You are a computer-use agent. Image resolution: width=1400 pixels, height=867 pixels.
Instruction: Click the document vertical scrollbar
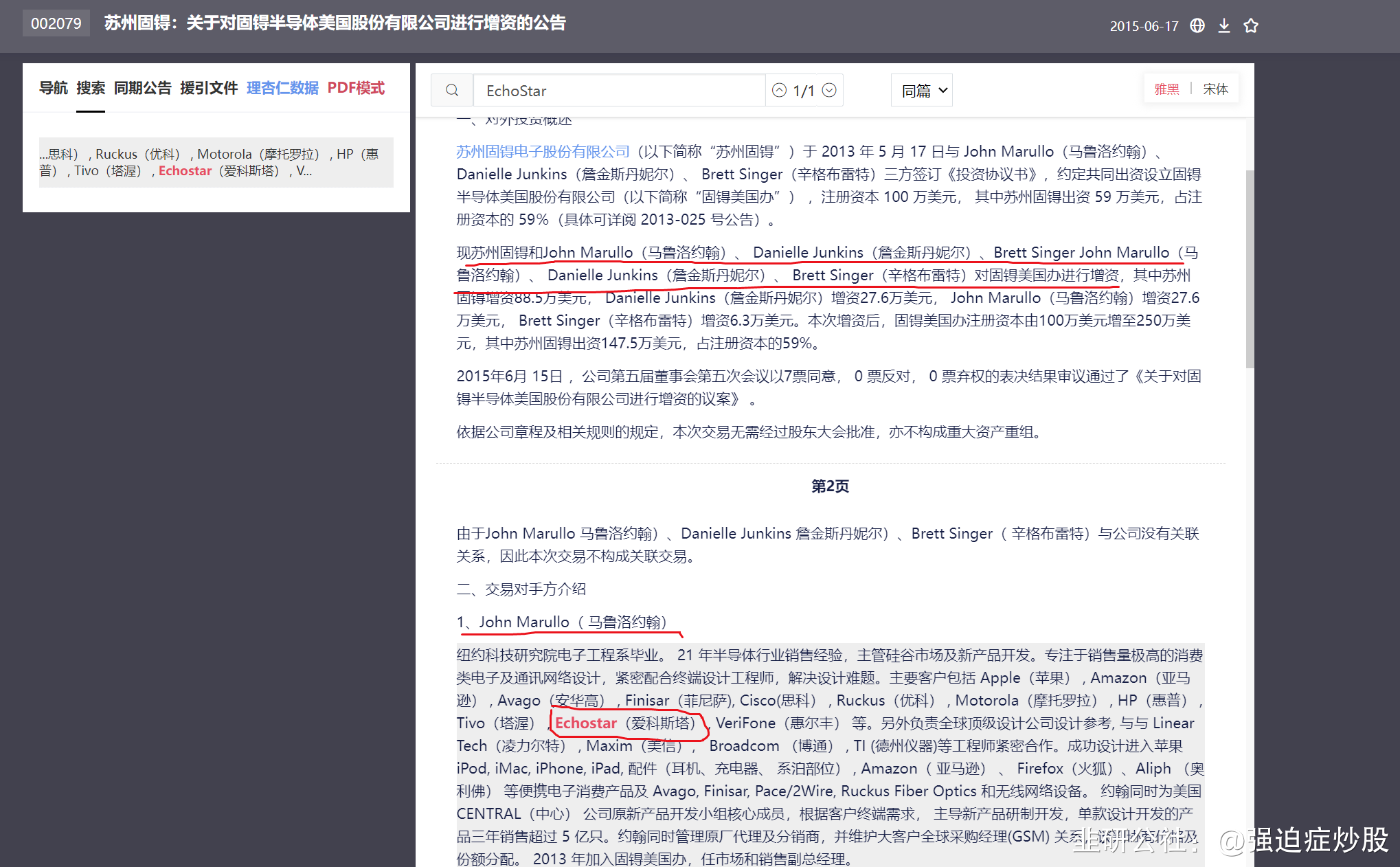1250,268
